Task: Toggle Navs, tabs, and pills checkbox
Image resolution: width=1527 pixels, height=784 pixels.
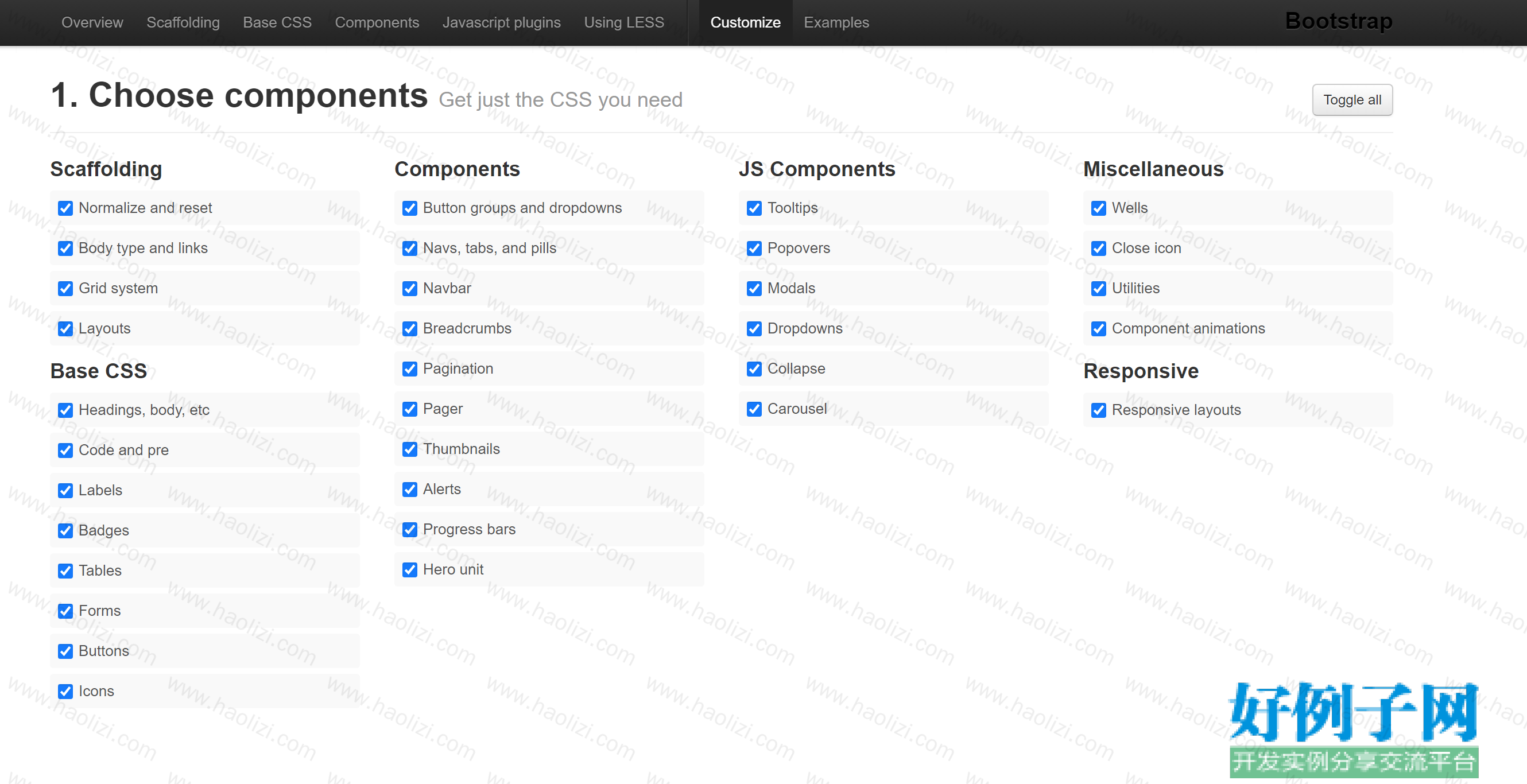Action: coord(410,249)
